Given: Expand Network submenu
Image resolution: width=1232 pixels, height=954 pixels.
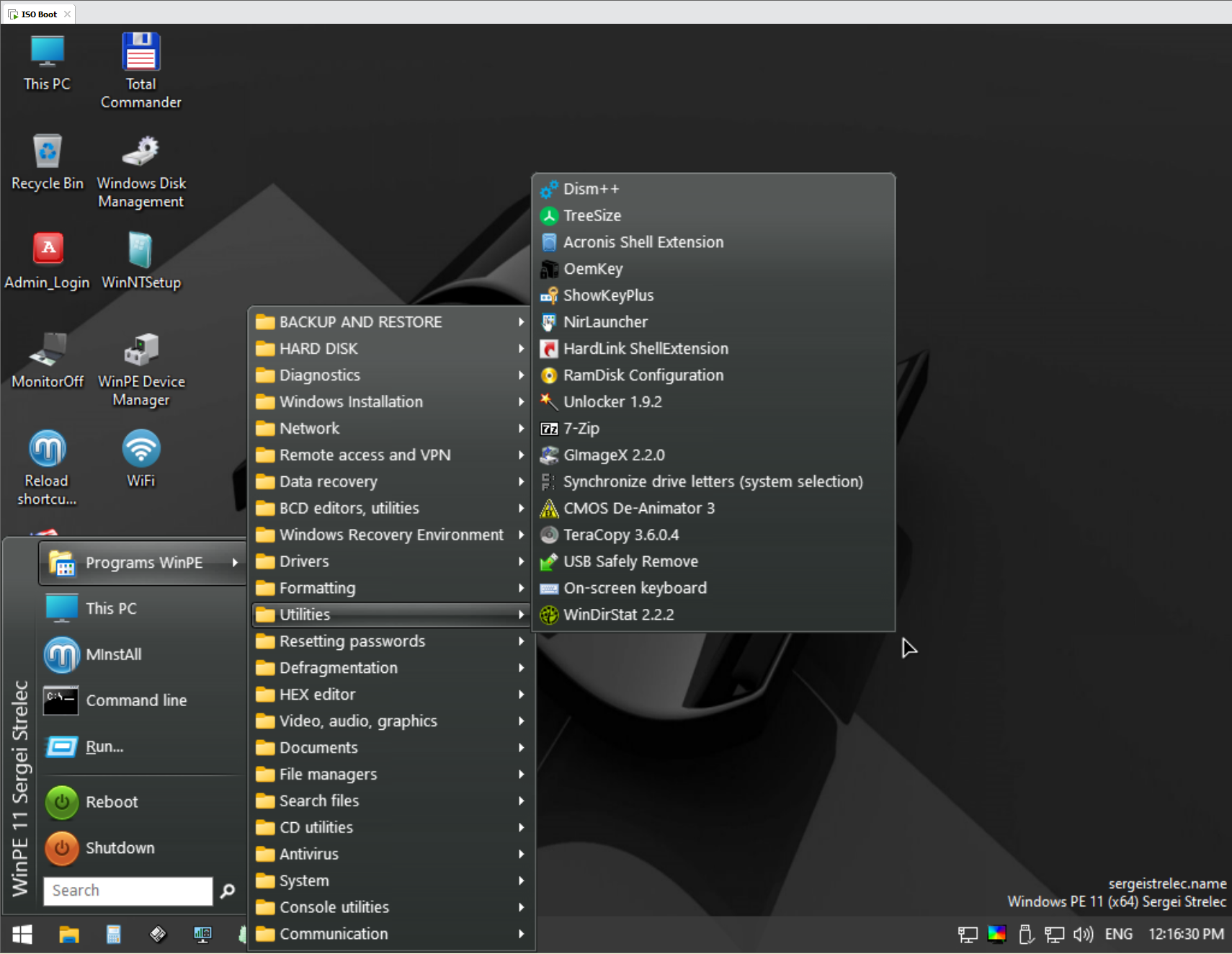Looking at the screenshot, I should pyautogui.click(x=391, y=429).
